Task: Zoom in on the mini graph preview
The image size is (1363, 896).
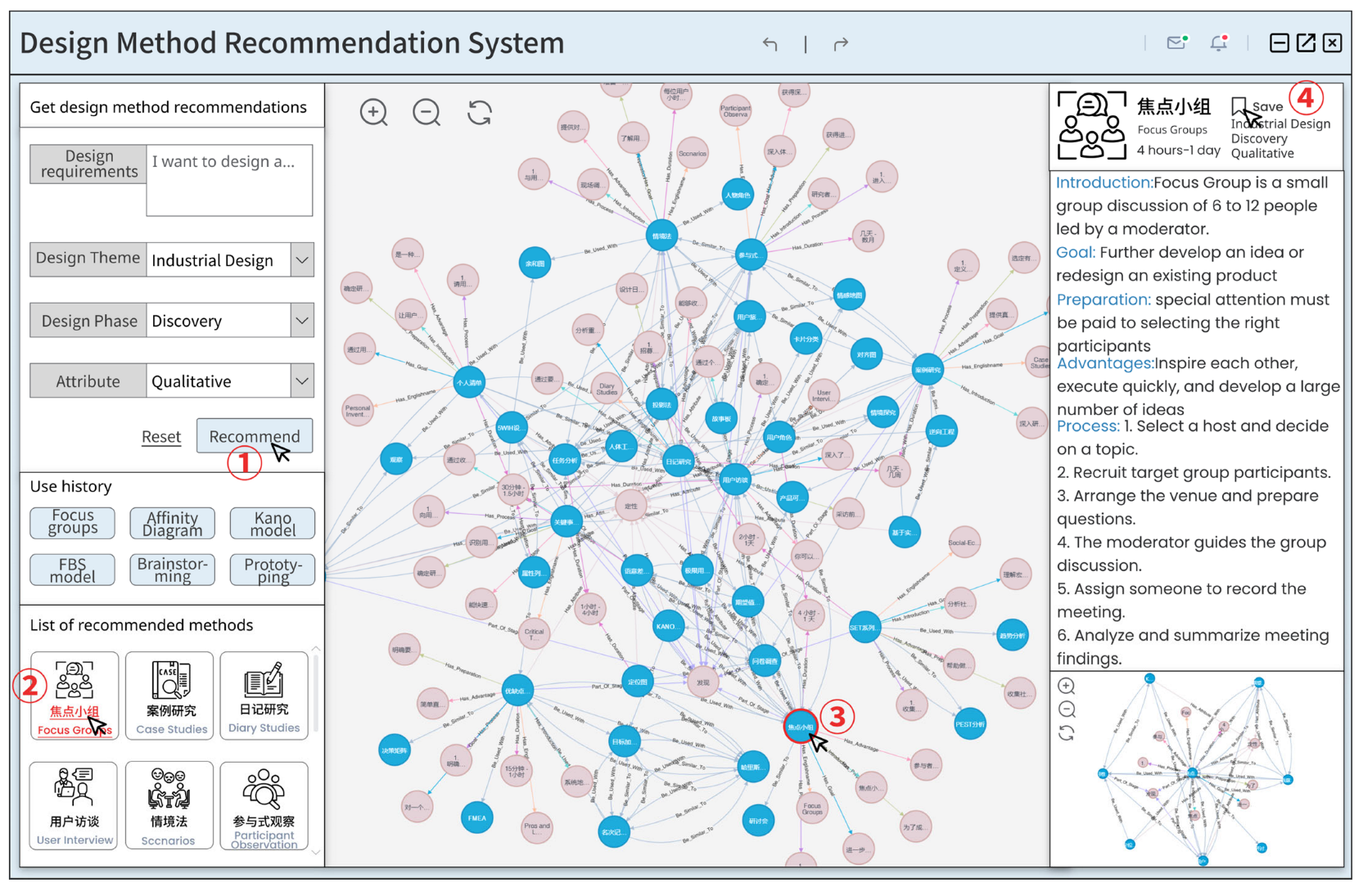Action: pyautogui.click(x=1066, y=686)
